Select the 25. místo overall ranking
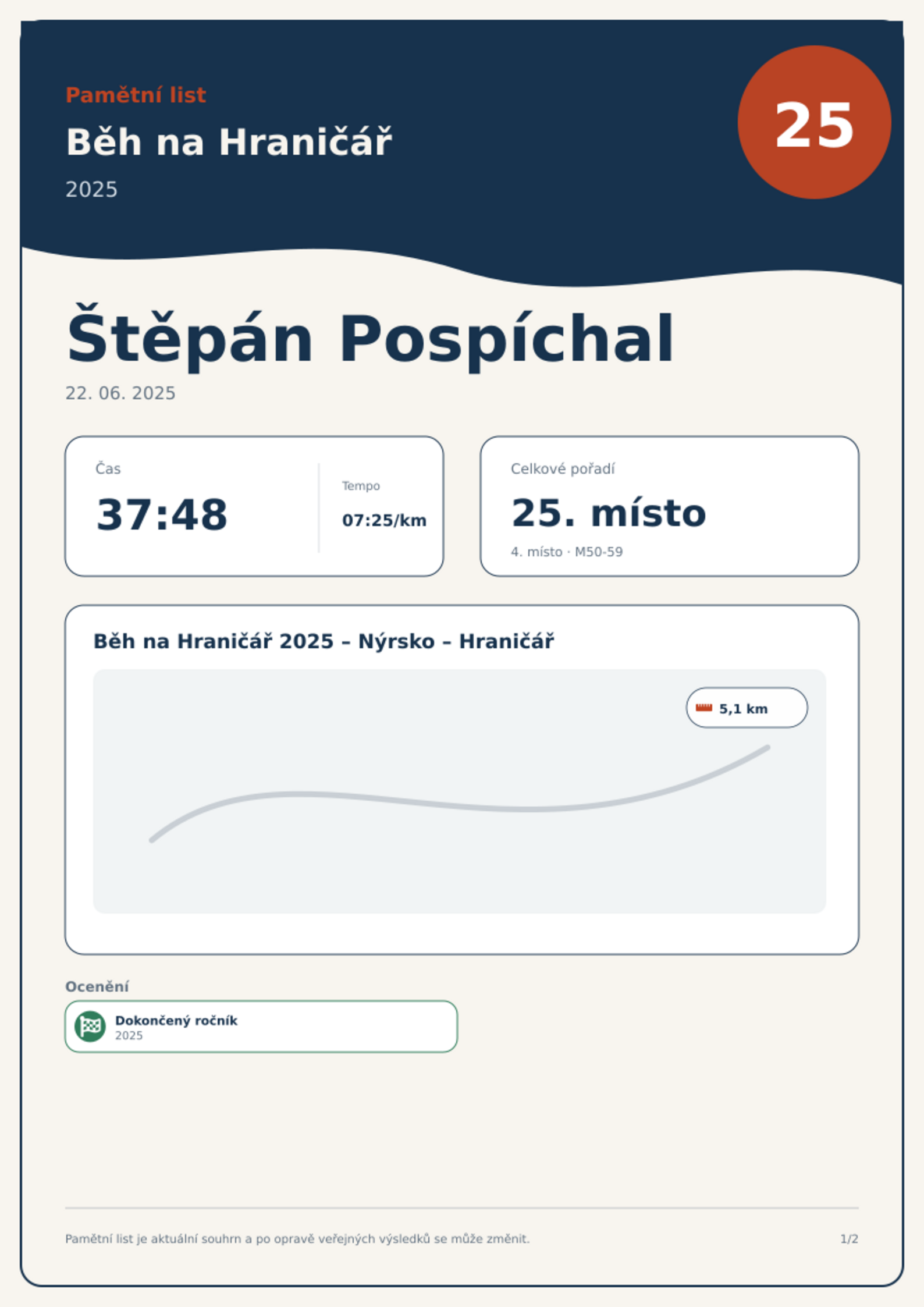This screenshot has width=924, height=1307. [x=608, y=513]
